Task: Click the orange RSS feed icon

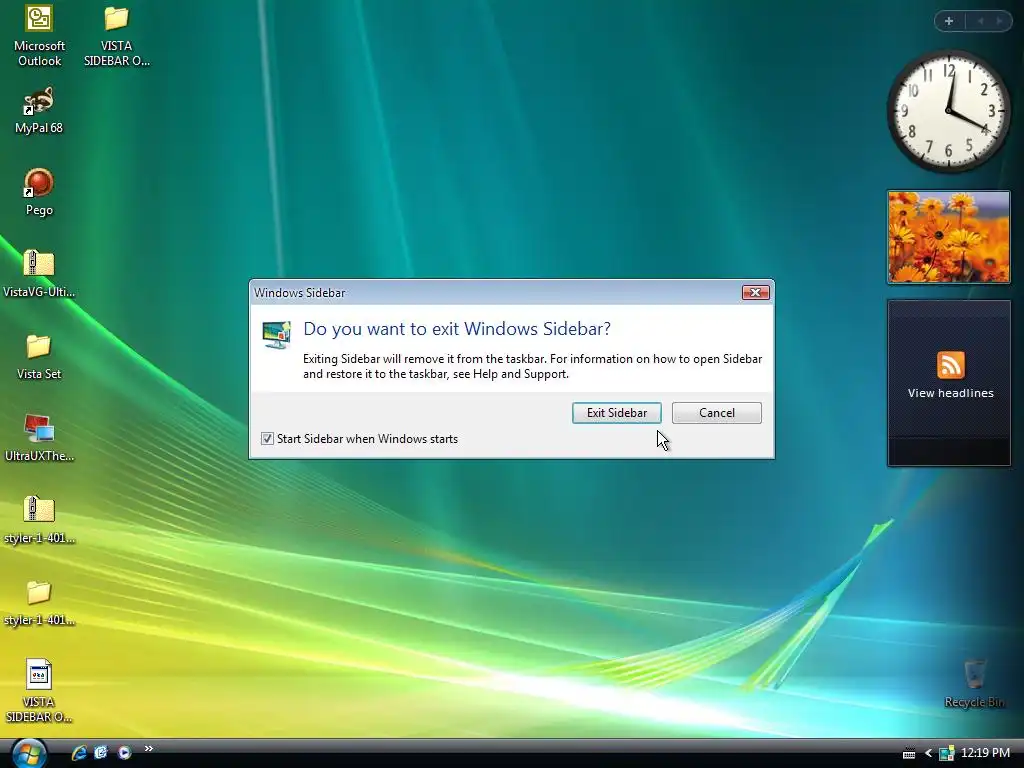Action: click(x=950, y=365)
